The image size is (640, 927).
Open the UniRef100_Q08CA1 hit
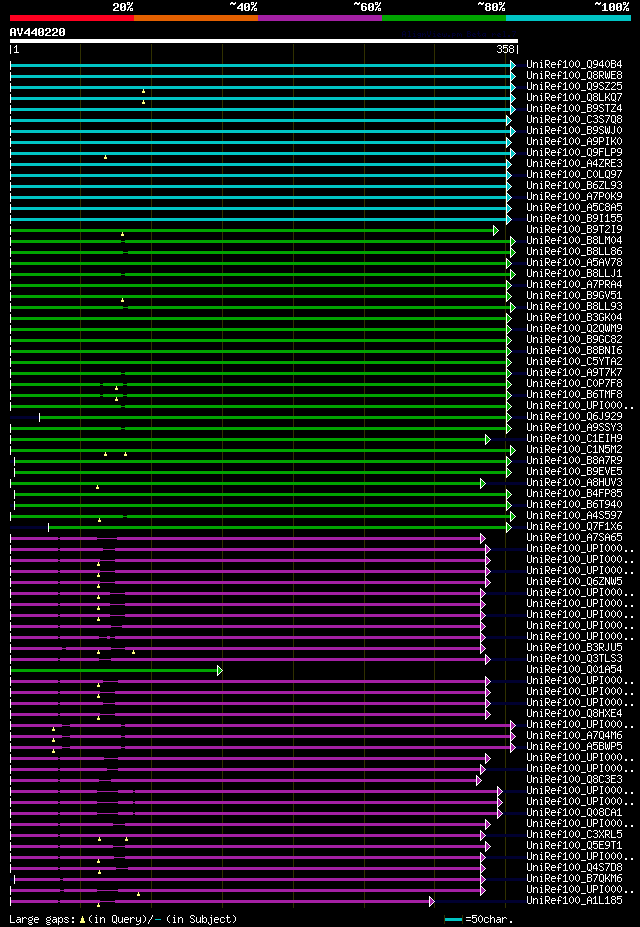574,813
